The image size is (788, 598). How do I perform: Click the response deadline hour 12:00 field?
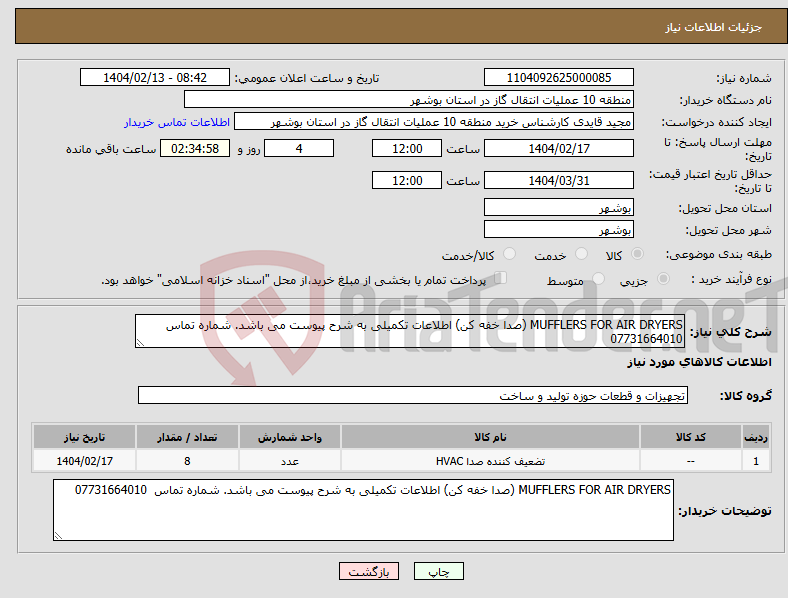[x=407, y=148]
